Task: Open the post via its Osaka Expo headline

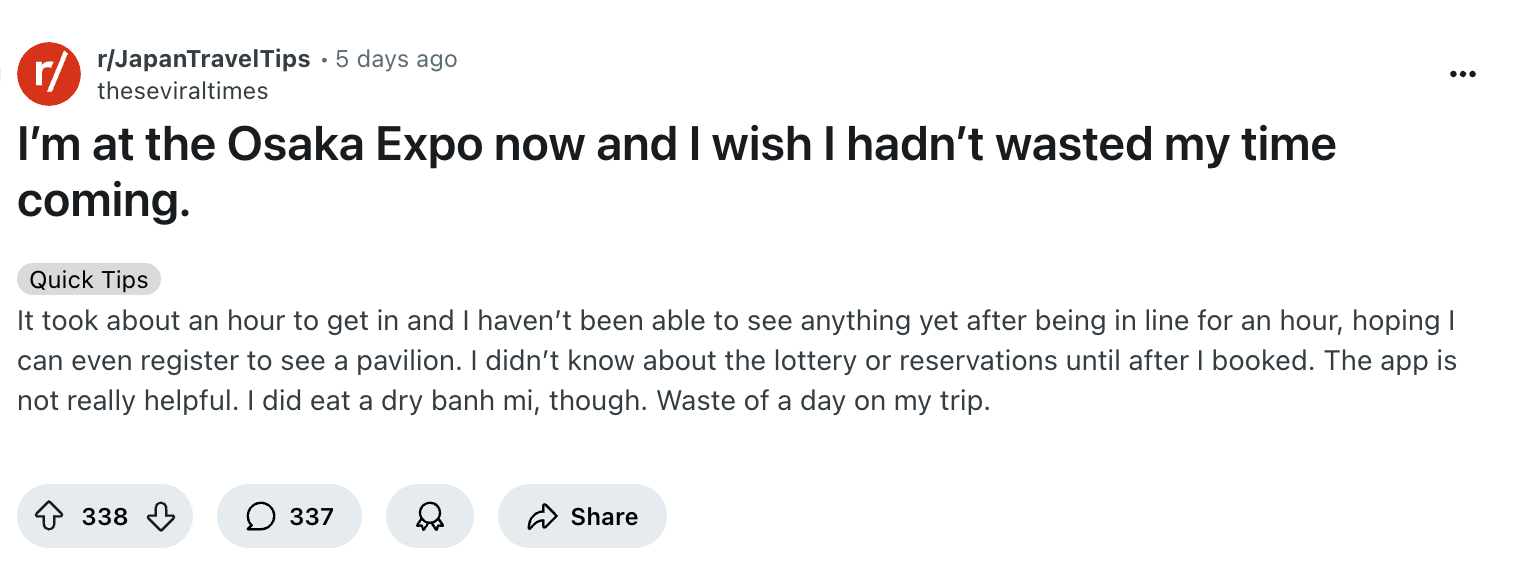Action: point(676,146)
